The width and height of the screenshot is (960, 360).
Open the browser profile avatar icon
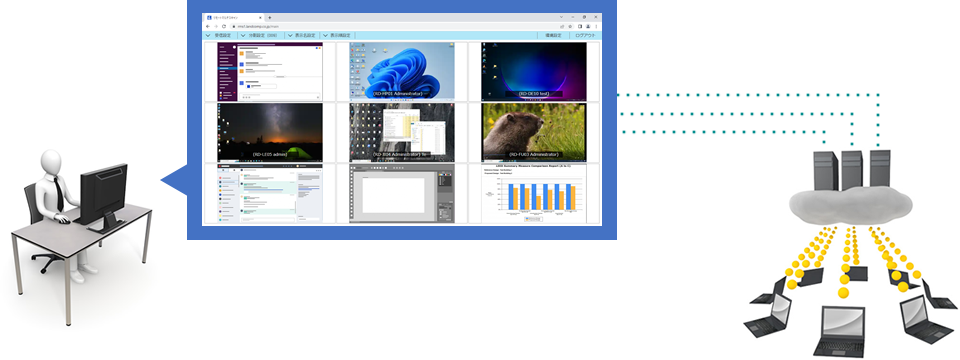pyautogui.click(x=588, y=26)
